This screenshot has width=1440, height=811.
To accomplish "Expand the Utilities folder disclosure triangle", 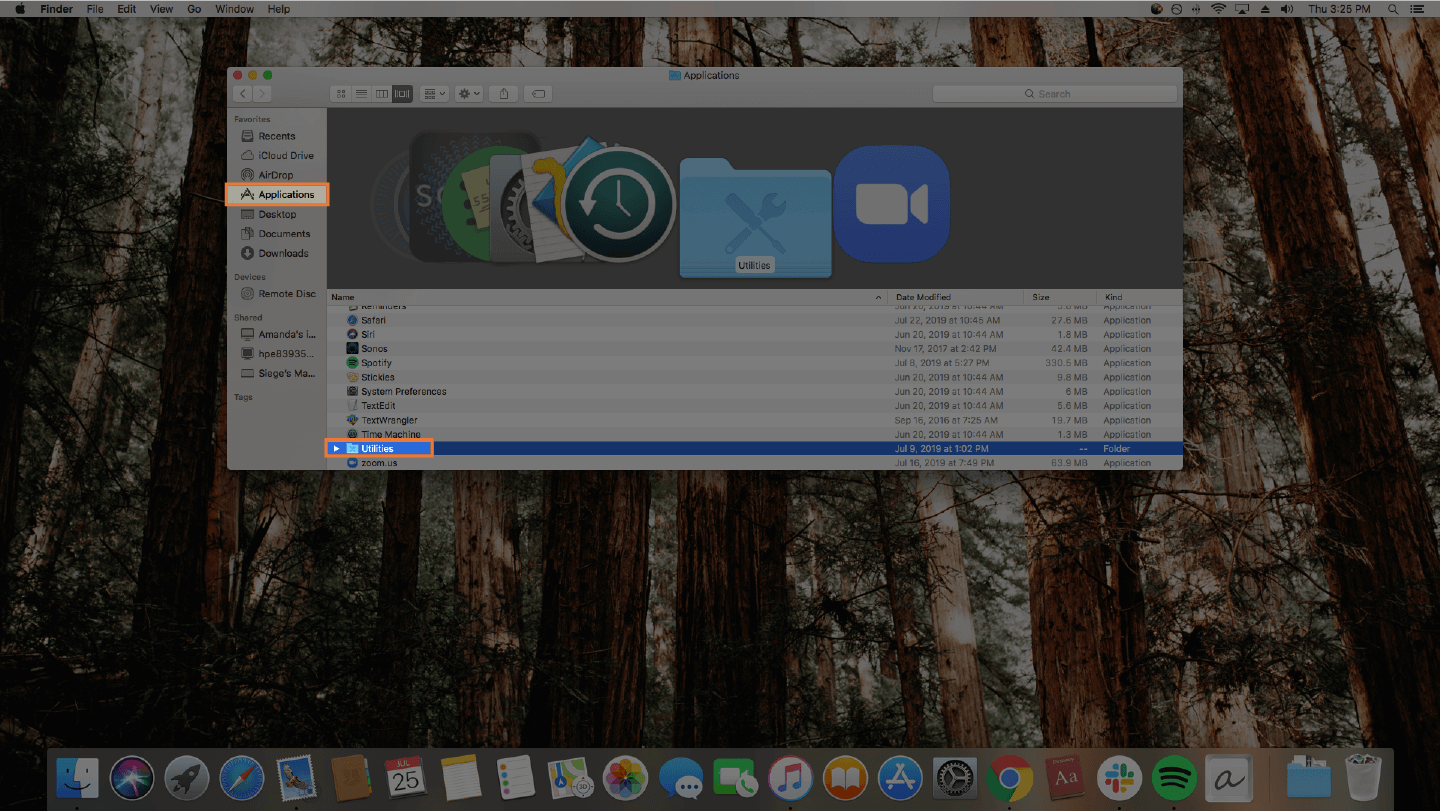I will (x=337, y=449).
